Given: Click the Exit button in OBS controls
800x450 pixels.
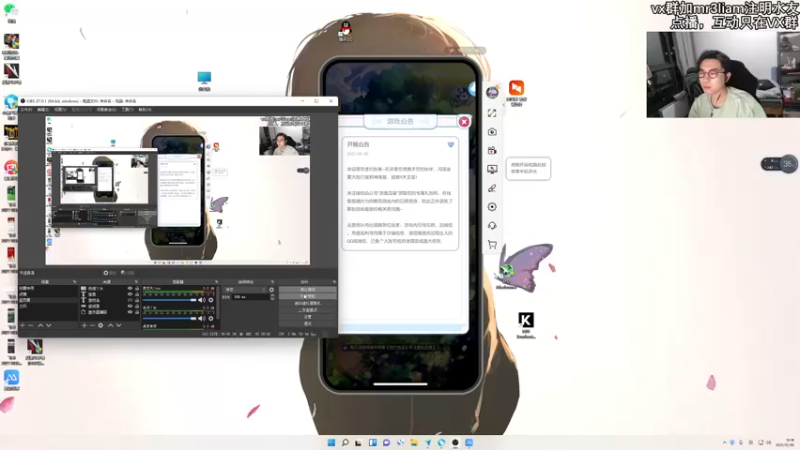Looking at the screenshot, I should 307,323.
